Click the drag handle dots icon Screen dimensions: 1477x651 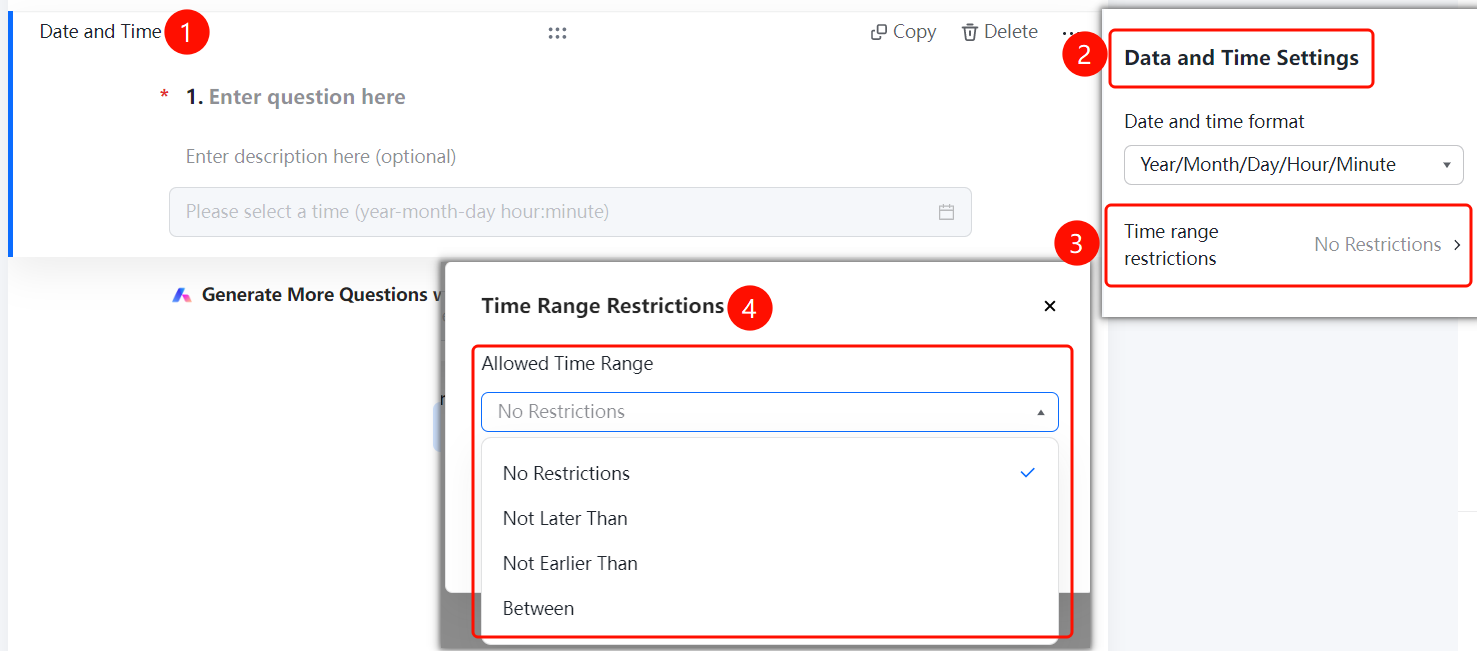coord(557,33)
